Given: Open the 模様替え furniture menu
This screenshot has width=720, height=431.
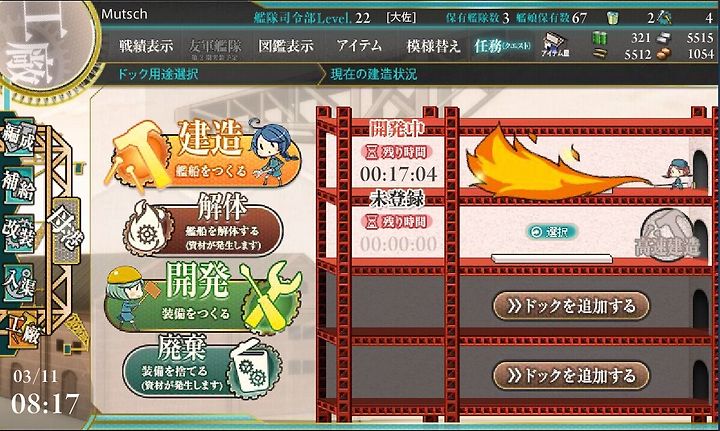Looking at the screenshot, I should 433,45.
